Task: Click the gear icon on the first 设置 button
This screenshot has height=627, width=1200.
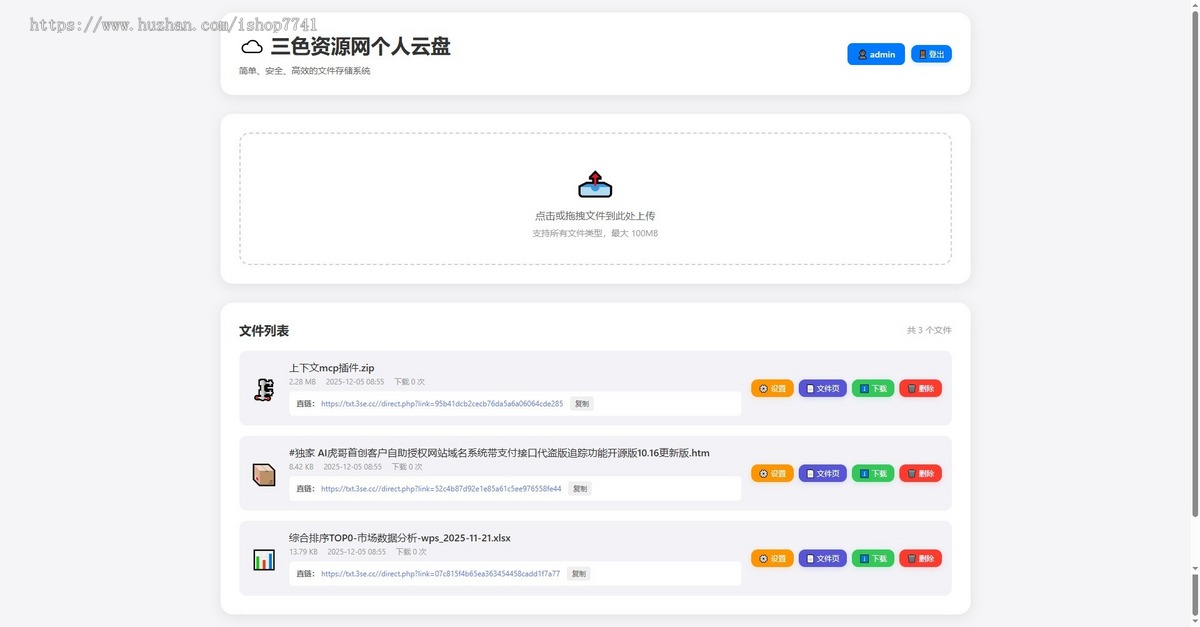Action: point(763,388)
